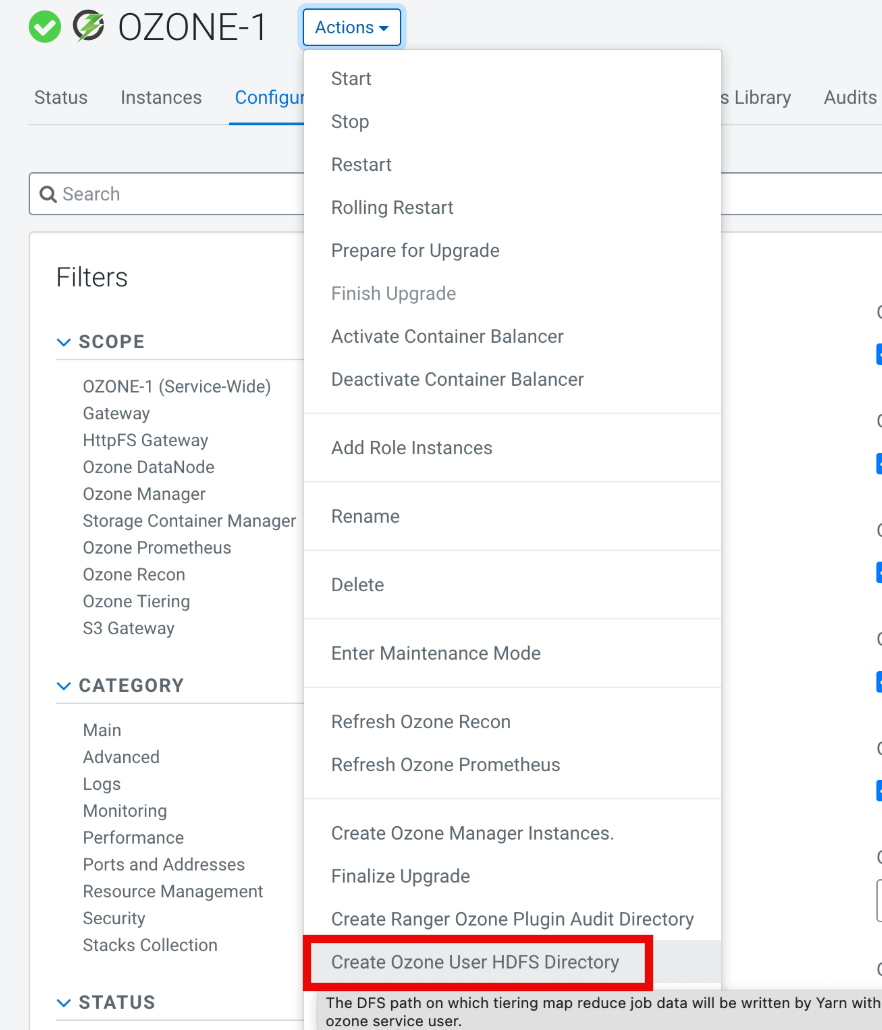
Task: Open the Actions dropdown button
Action: [x=351, y=28]
